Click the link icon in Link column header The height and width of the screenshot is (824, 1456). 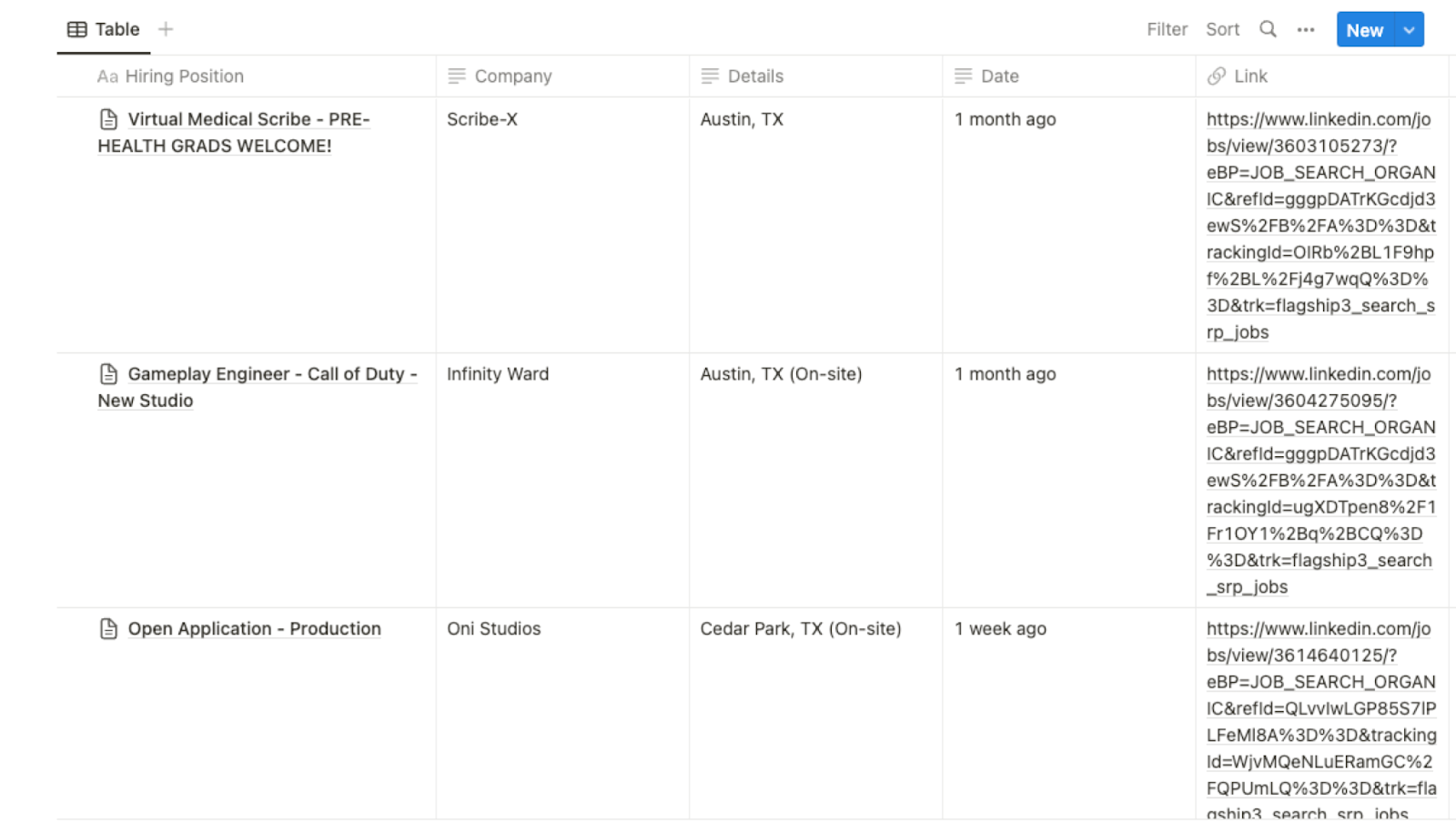[x=1218, y=76]
